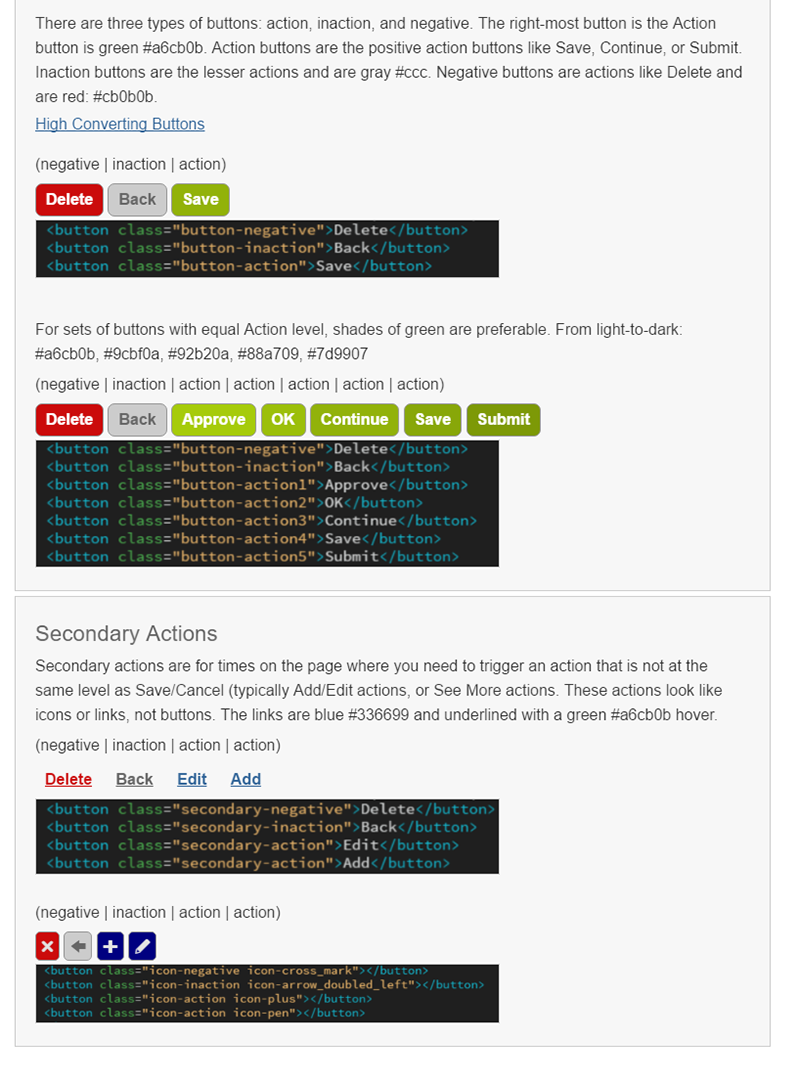Click the gray underlined Back link
The width and height of the screenshot is (800, 1065).
coord(134,780)
